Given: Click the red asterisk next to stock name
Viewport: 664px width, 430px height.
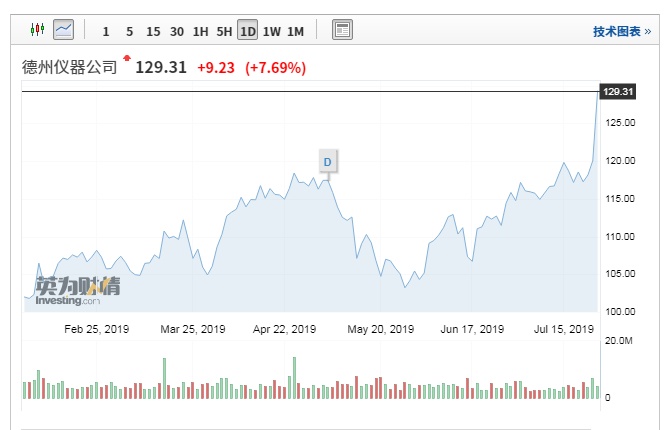Looking at the screenshot, I should [x=126, y=60].
